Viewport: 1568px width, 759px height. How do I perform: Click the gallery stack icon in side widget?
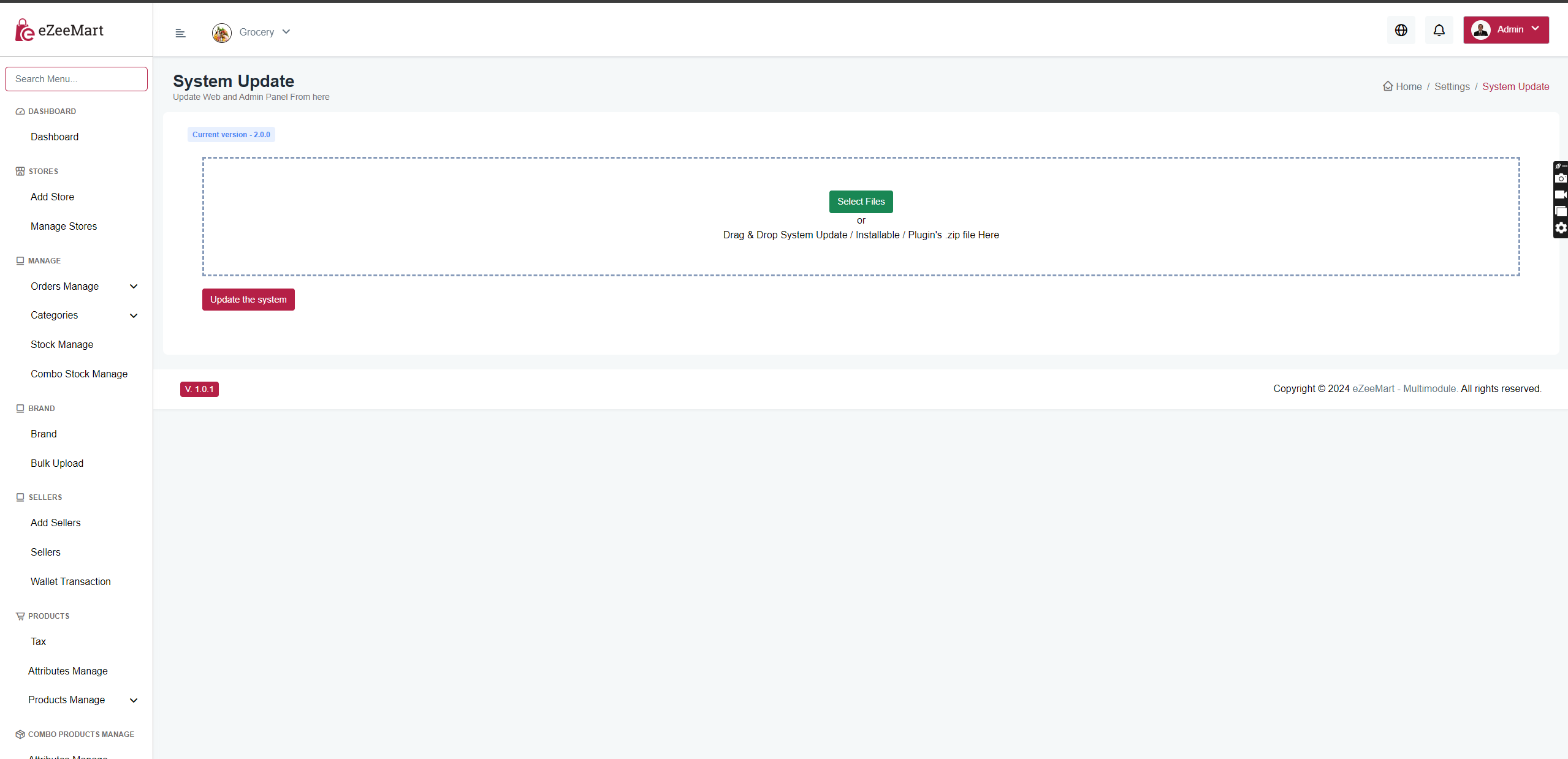pos(1561,211)
